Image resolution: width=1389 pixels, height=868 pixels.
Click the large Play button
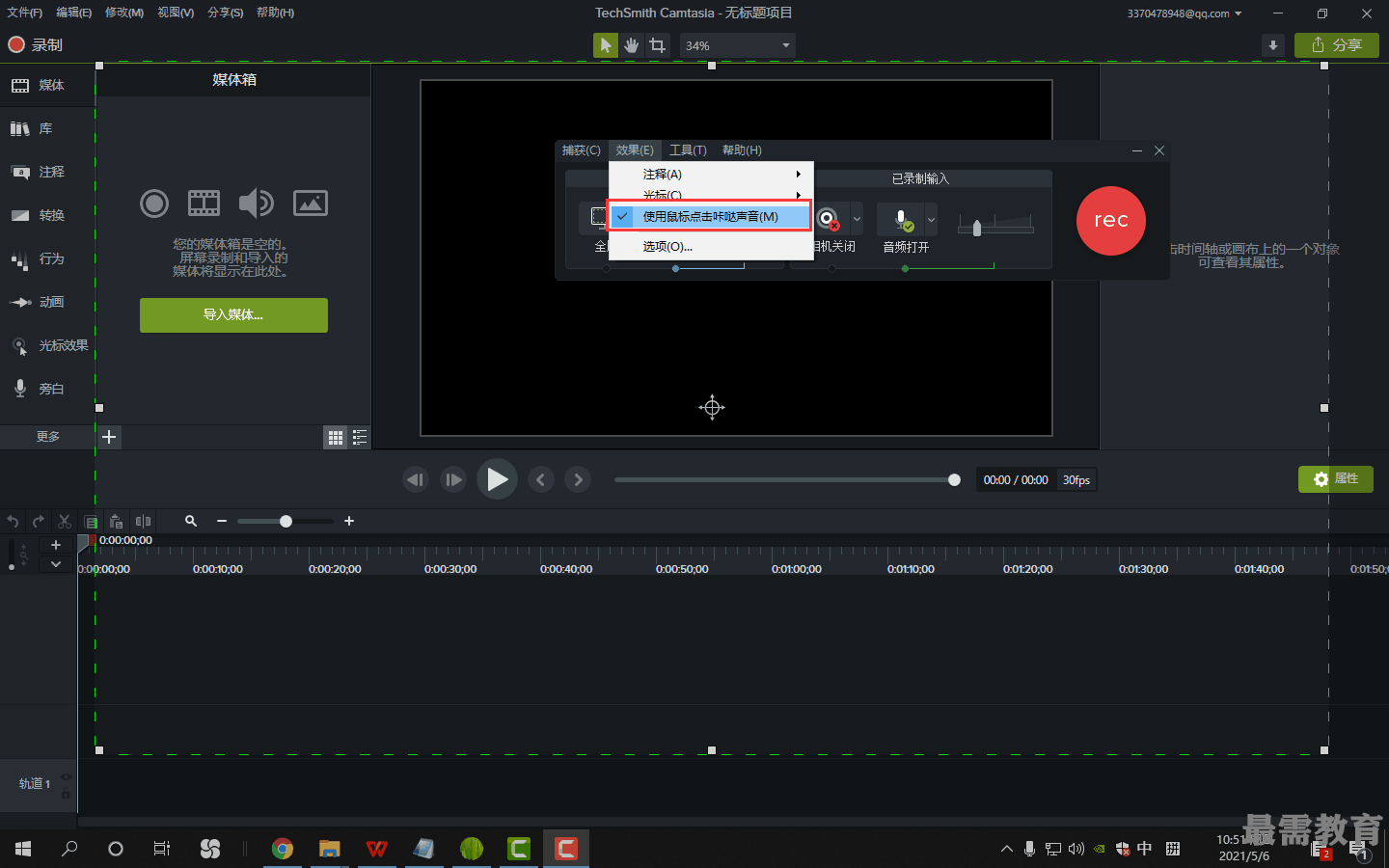tap(498, 479)
